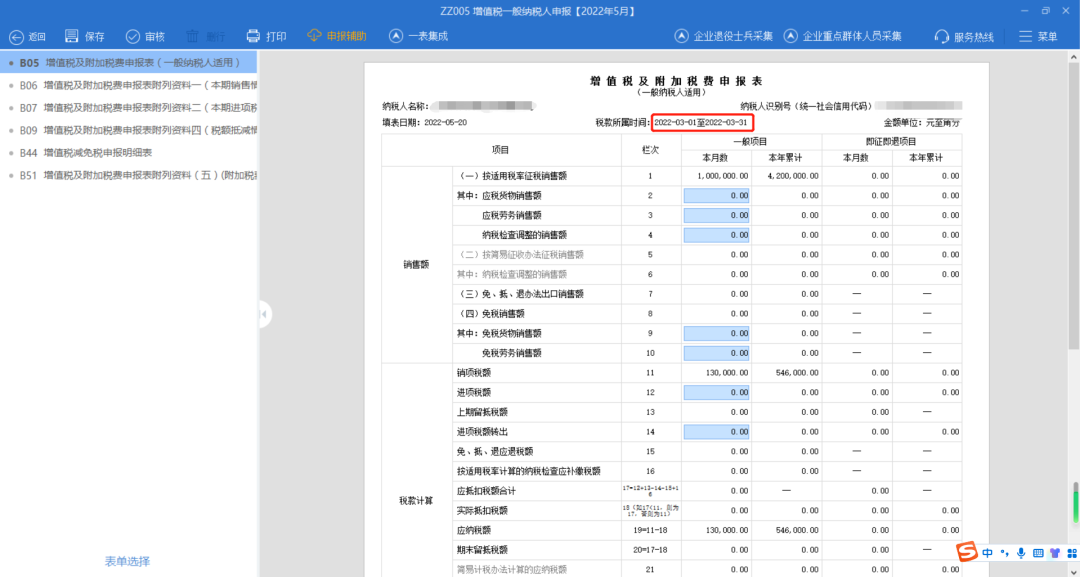Click the 审核 (Audit) toolbar icon
1080x577 pixels.
(x=144, y=36)
